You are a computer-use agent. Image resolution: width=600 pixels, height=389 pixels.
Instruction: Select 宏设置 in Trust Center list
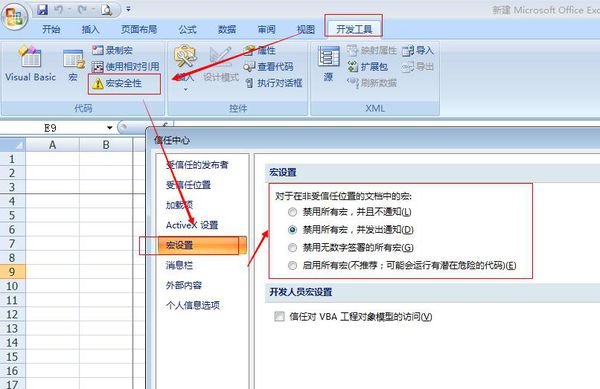[x=202, y=245]
